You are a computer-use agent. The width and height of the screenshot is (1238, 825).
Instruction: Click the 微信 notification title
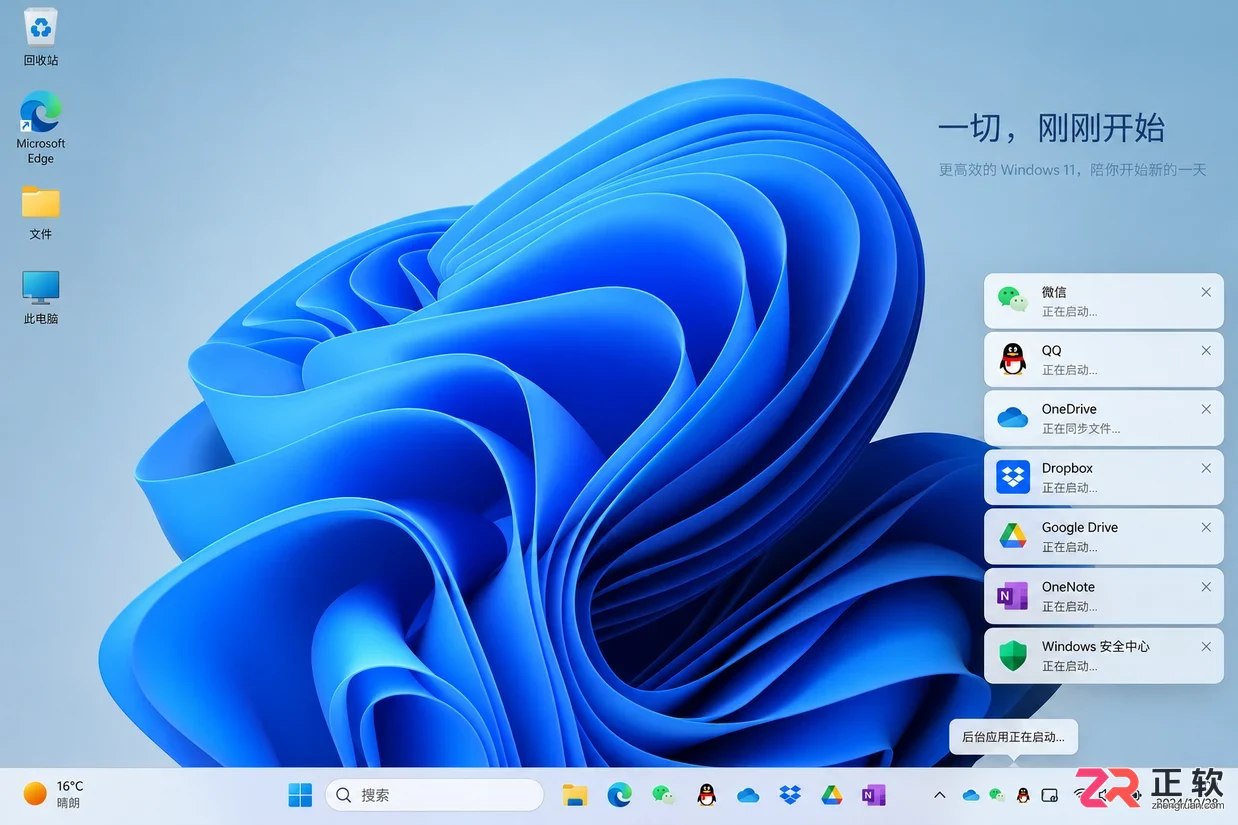point(1054,292)
